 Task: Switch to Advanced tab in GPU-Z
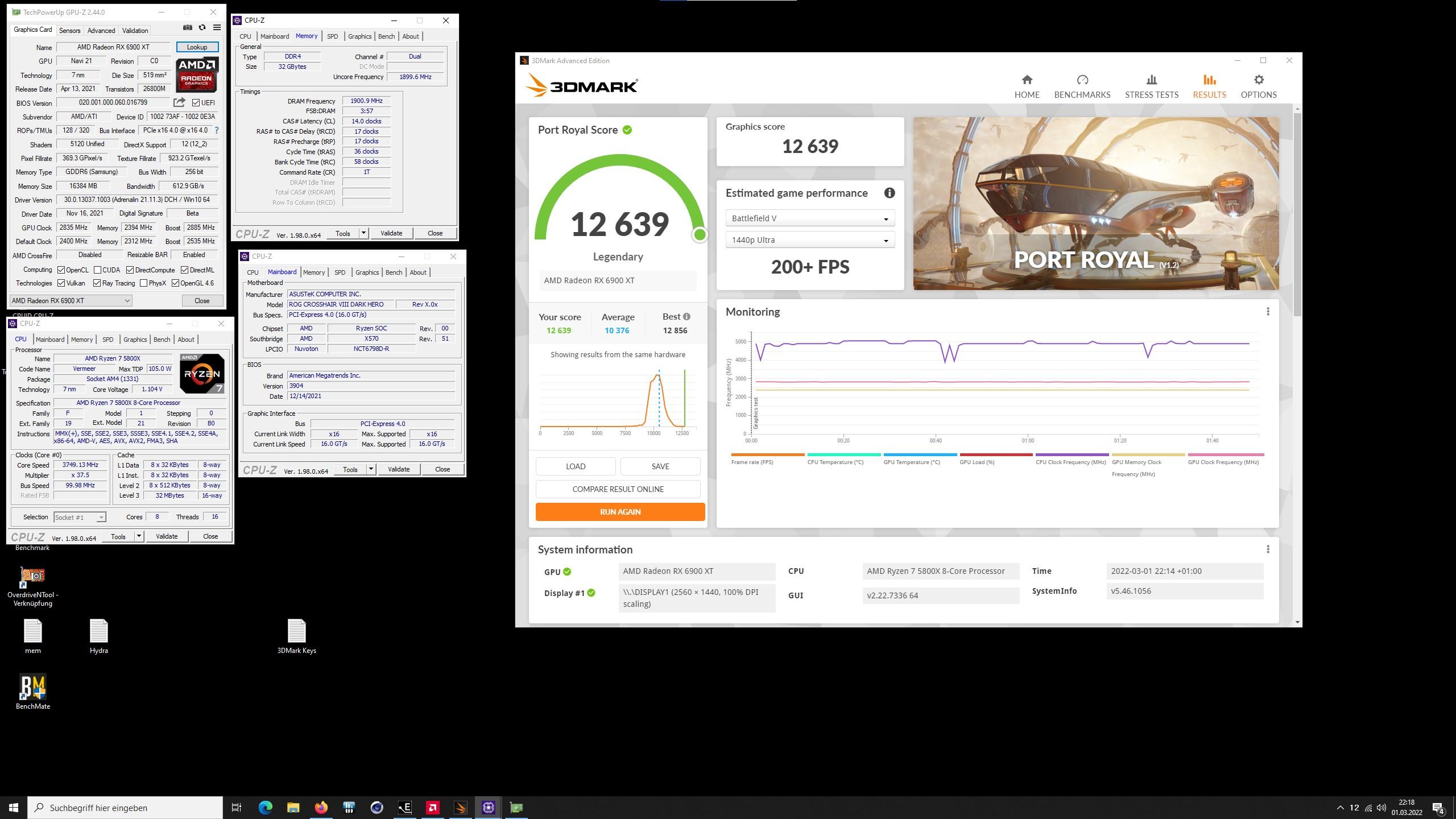[101, 31]
